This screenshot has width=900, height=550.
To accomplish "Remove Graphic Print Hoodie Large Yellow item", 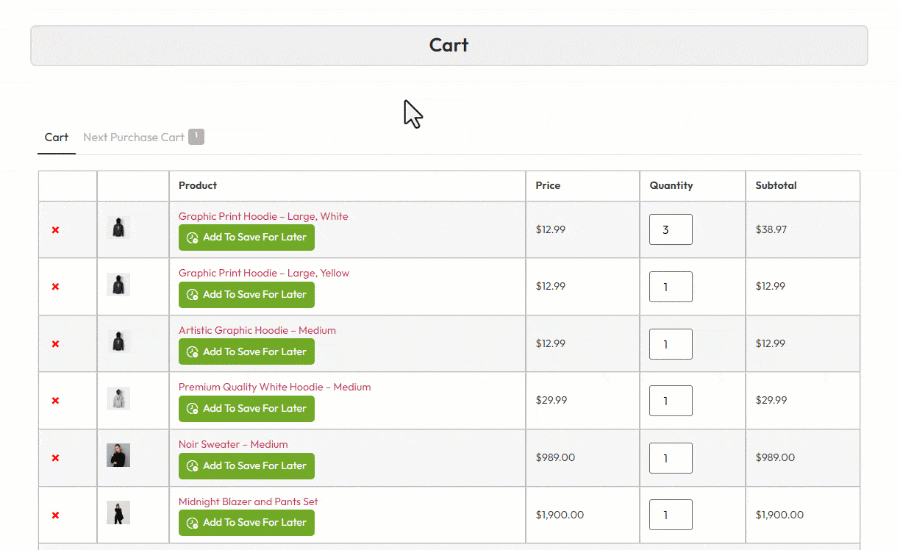I will click(55, 287).
